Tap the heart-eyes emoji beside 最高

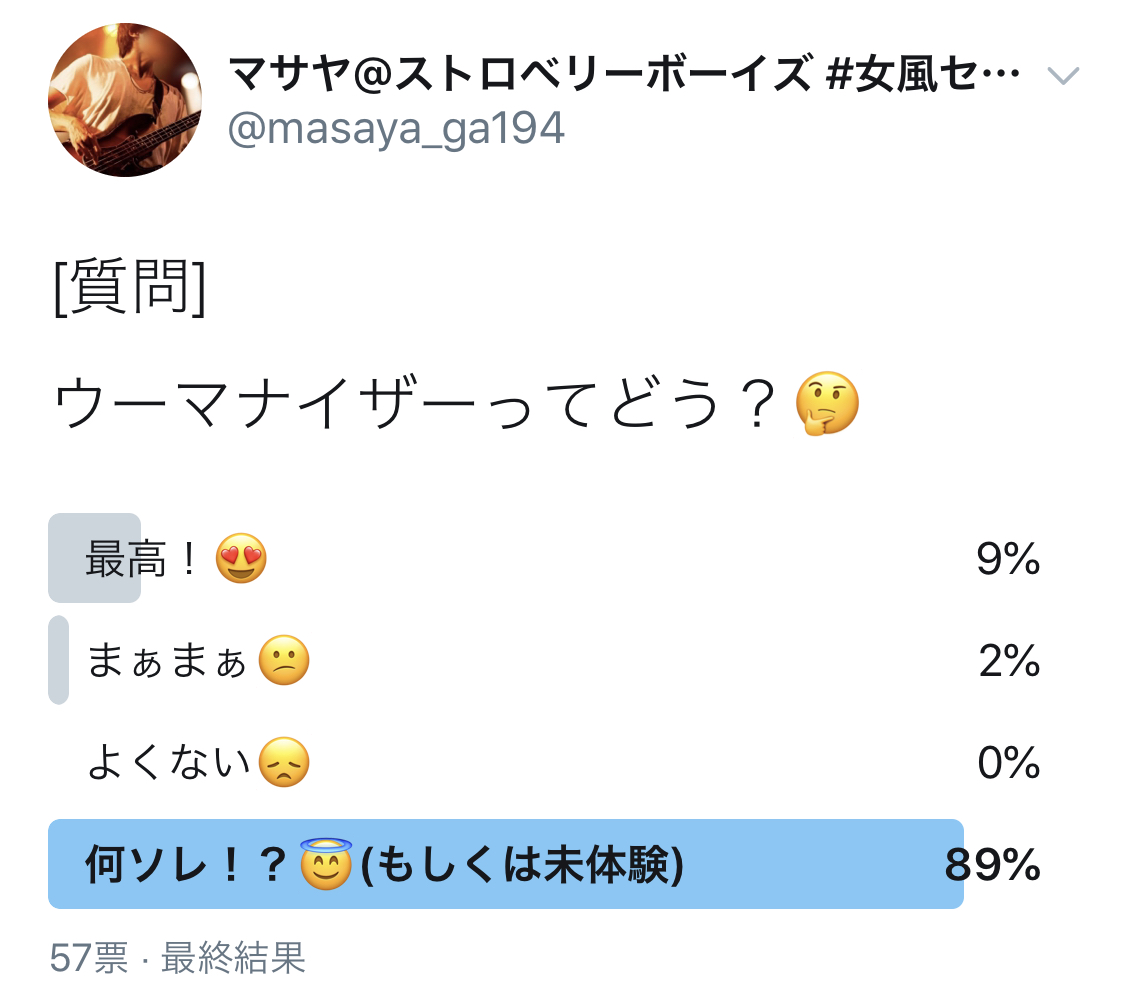241,558
